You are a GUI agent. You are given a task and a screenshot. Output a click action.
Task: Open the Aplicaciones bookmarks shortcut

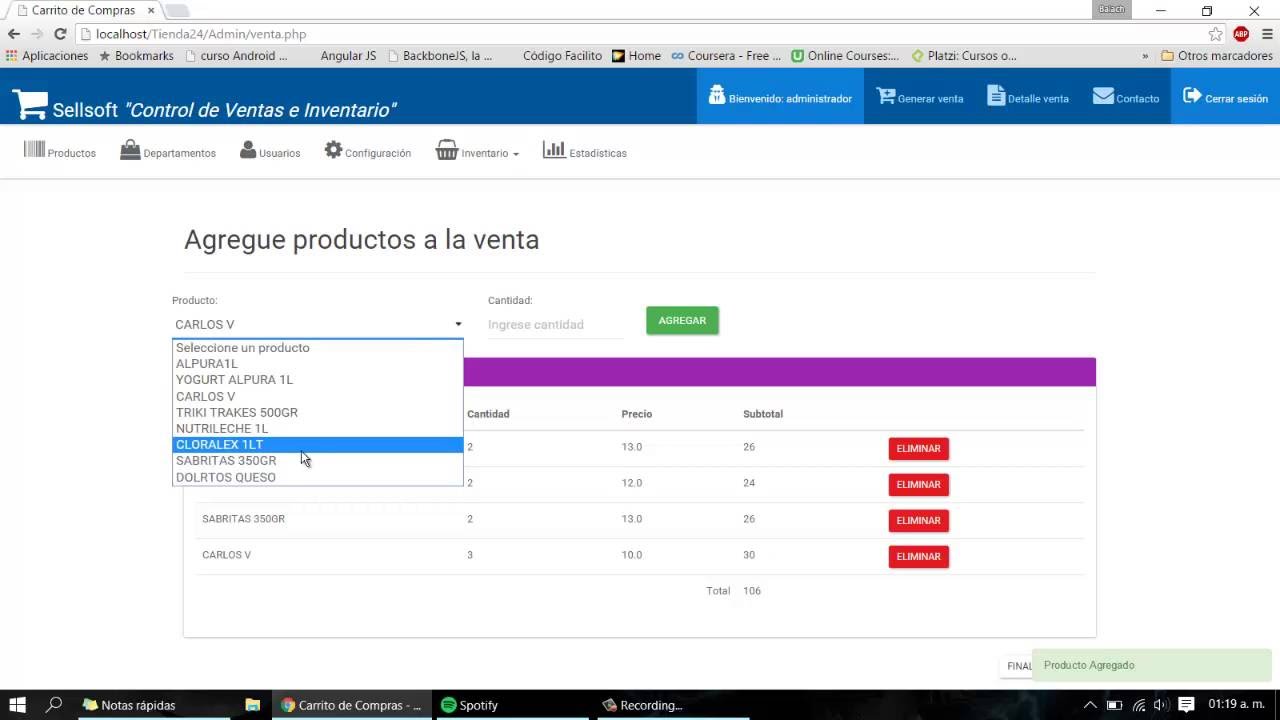pos(47,56)
